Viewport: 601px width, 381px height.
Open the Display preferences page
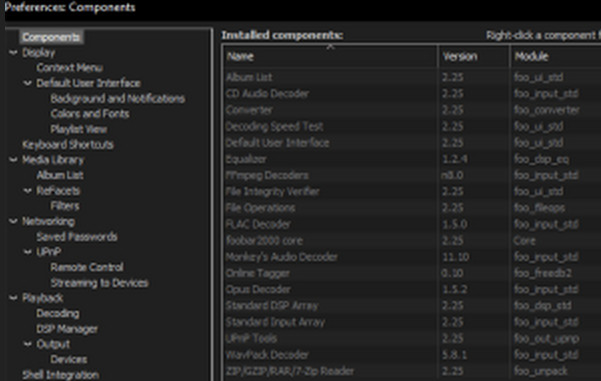[39, 53]
